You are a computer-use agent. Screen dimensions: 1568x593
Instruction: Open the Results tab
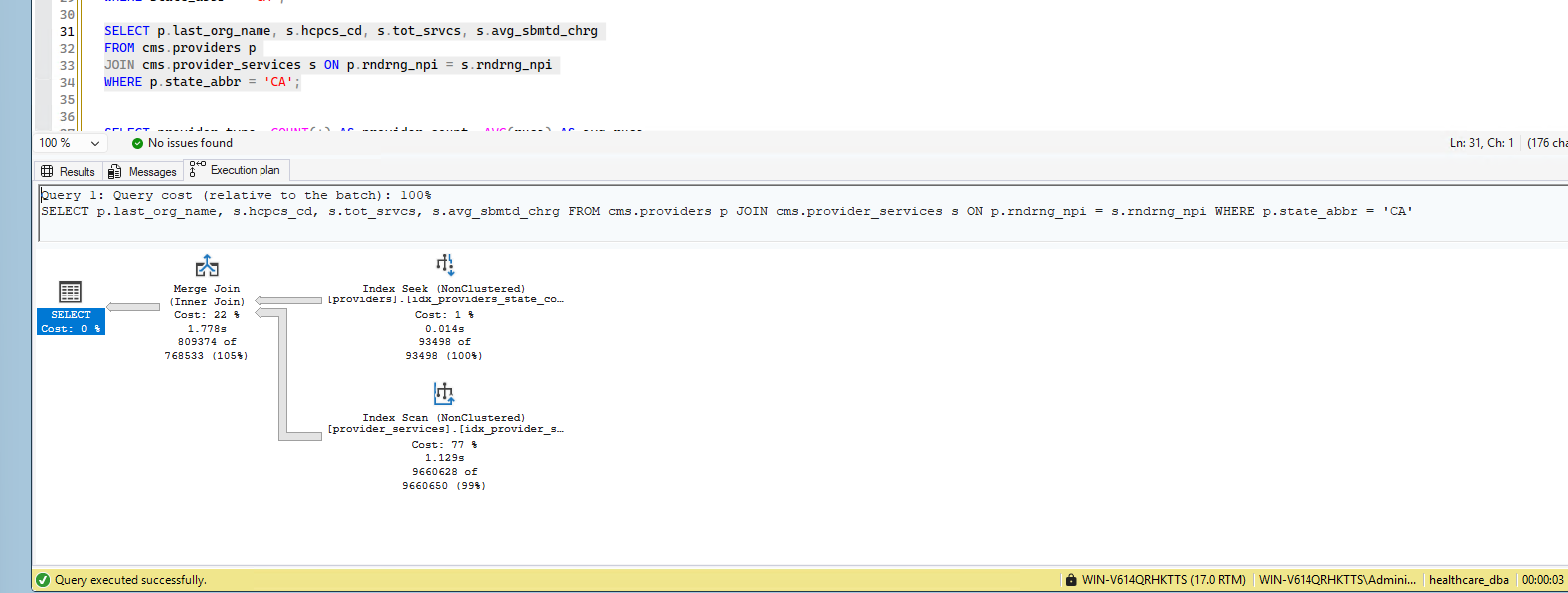67,171
